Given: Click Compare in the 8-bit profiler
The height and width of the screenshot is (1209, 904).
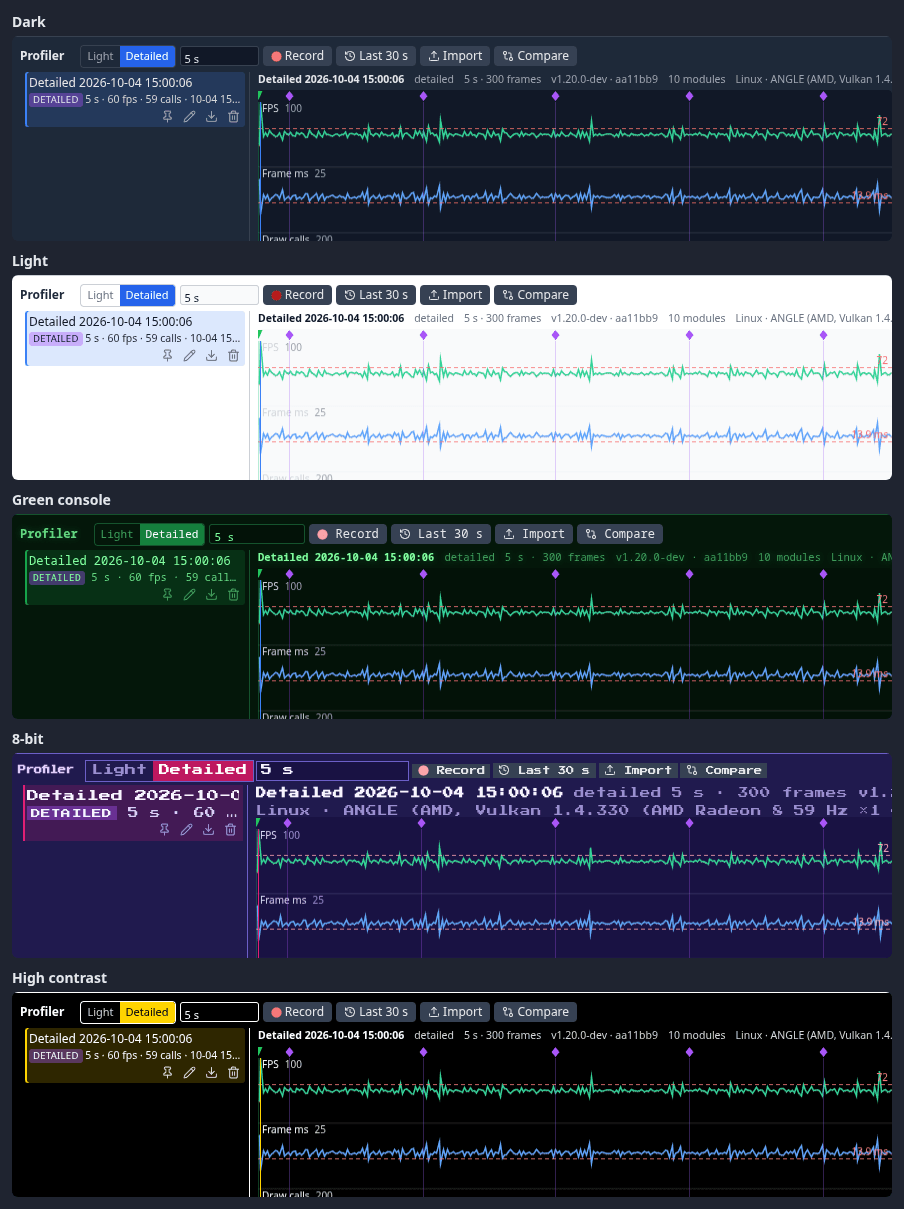Looking at the screenshot, I should 724,770.
